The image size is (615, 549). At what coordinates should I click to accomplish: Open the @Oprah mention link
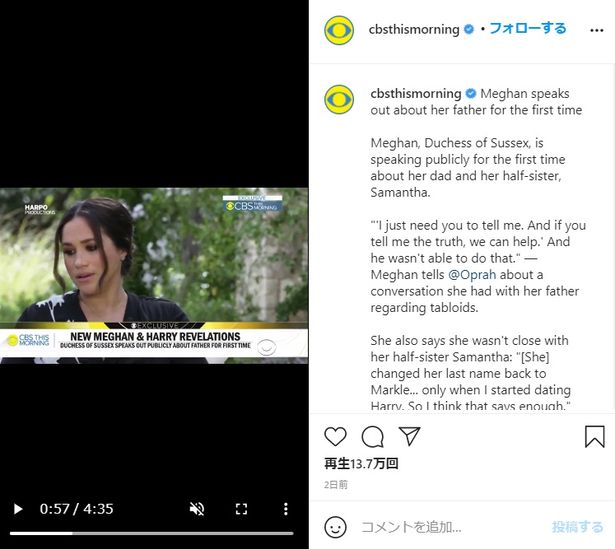coord(472,274)
